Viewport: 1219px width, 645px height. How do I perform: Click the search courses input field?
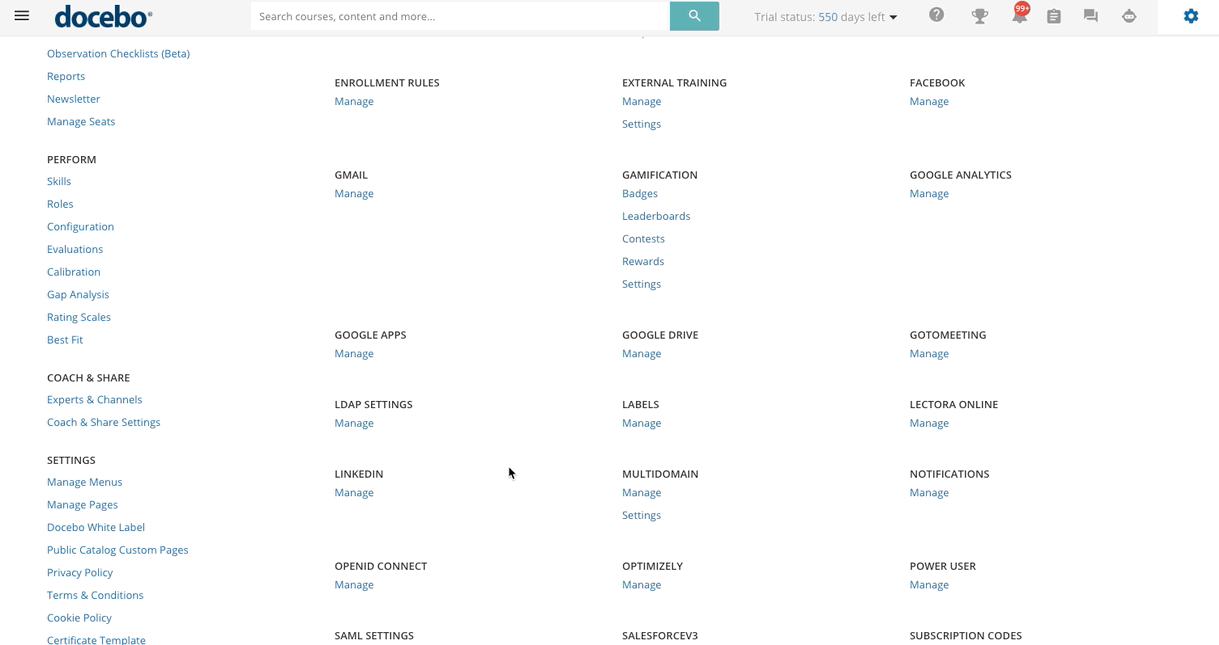460,16
